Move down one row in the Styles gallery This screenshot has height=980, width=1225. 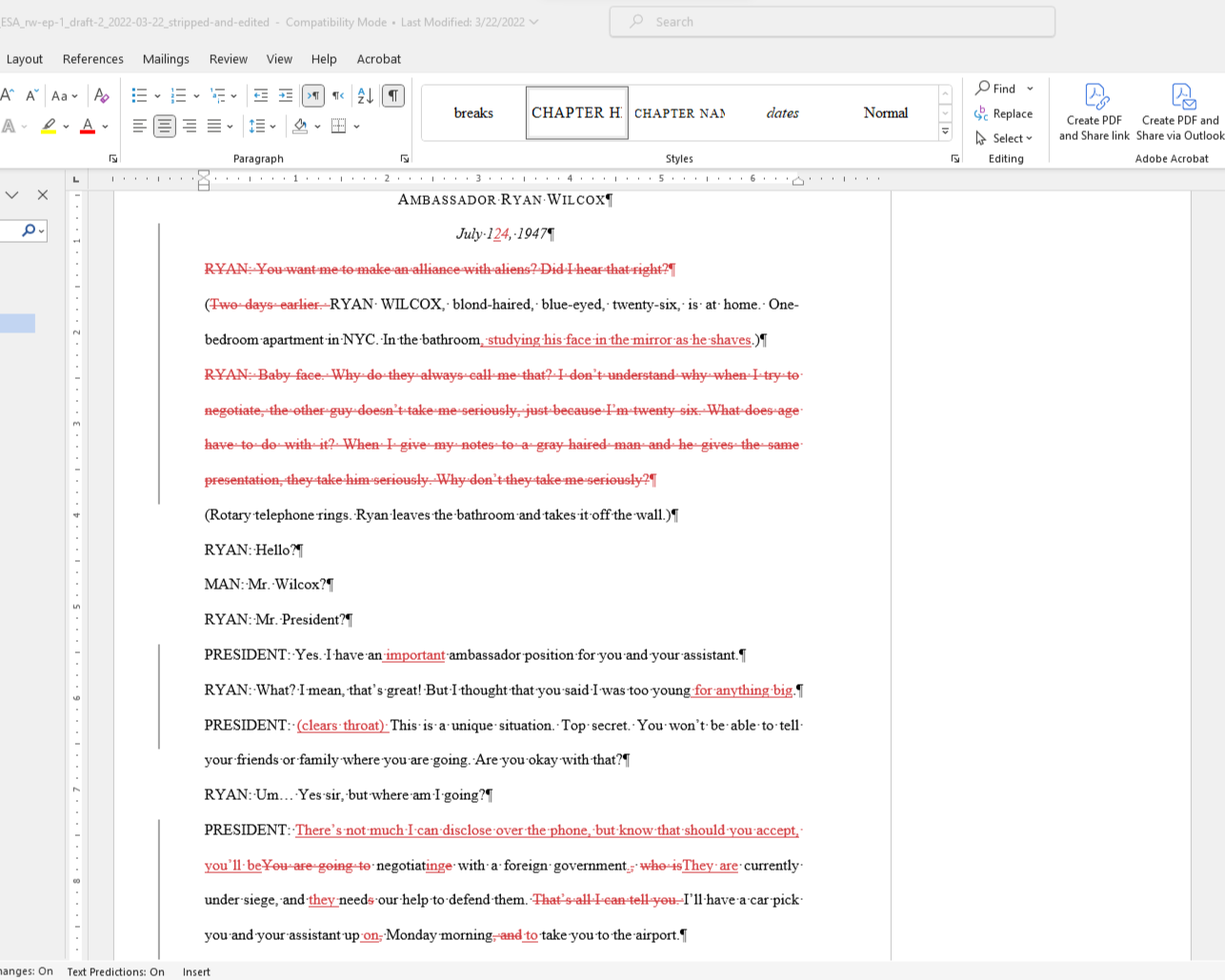coord(945,113)
